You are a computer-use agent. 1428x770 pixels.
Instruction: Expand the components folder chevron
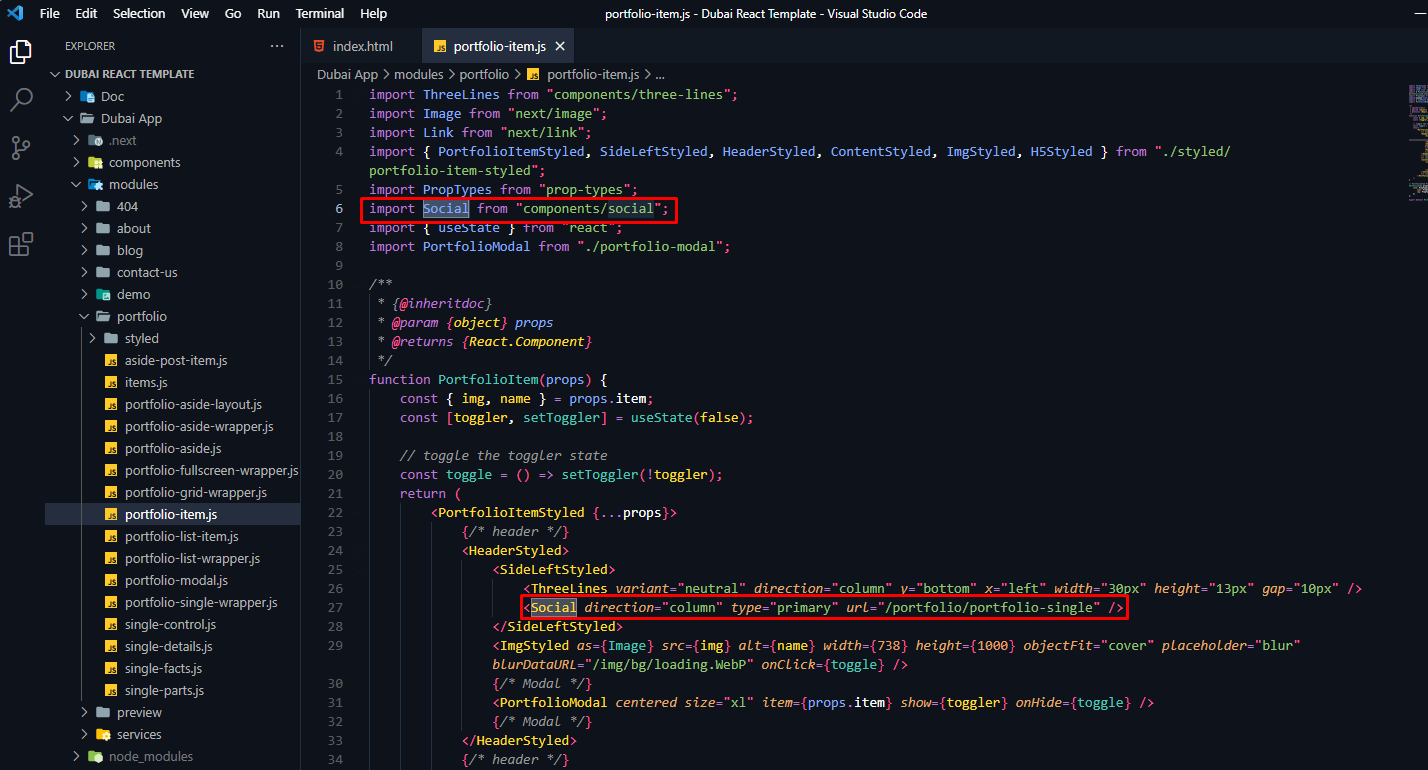tap(76, 162)
